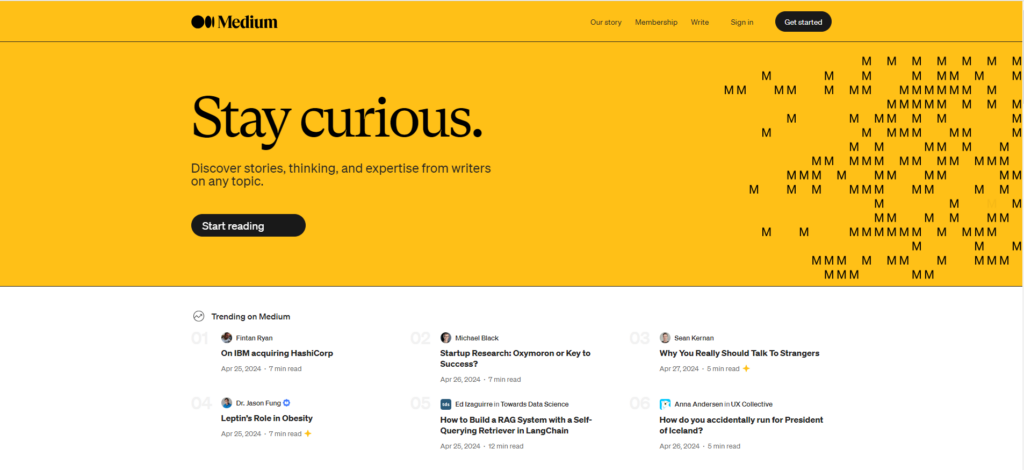Open Sean Kernan's avatar

click(665, 337)
